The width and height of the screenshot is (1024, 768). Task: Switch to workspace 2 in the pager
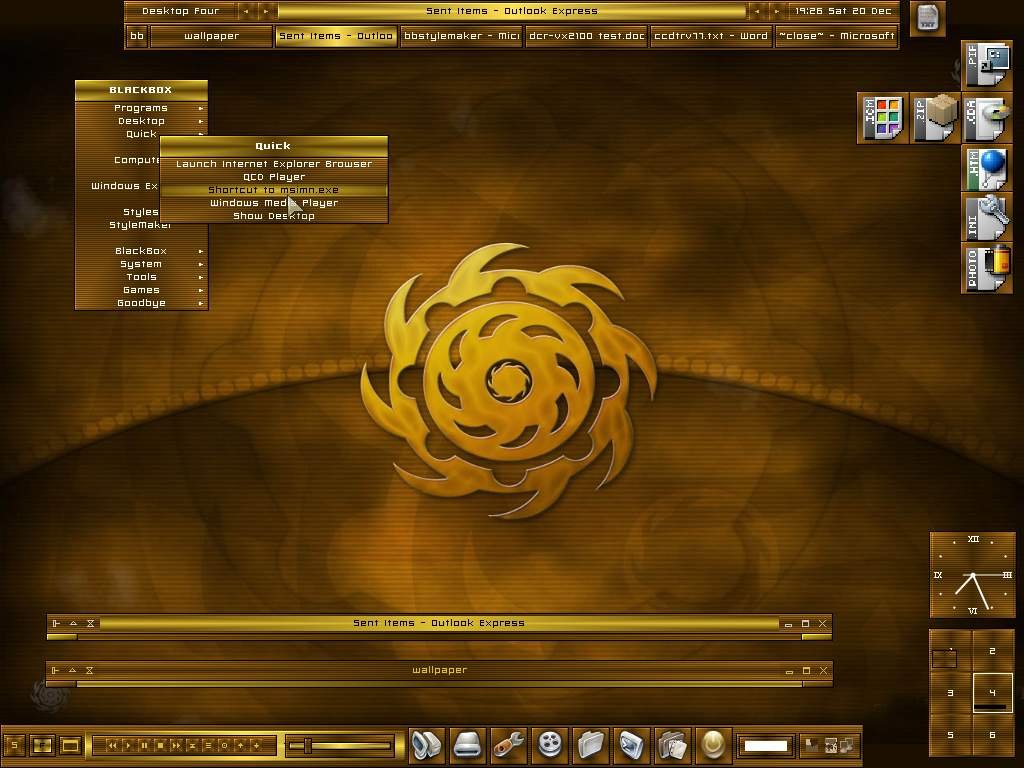point(992,651)
